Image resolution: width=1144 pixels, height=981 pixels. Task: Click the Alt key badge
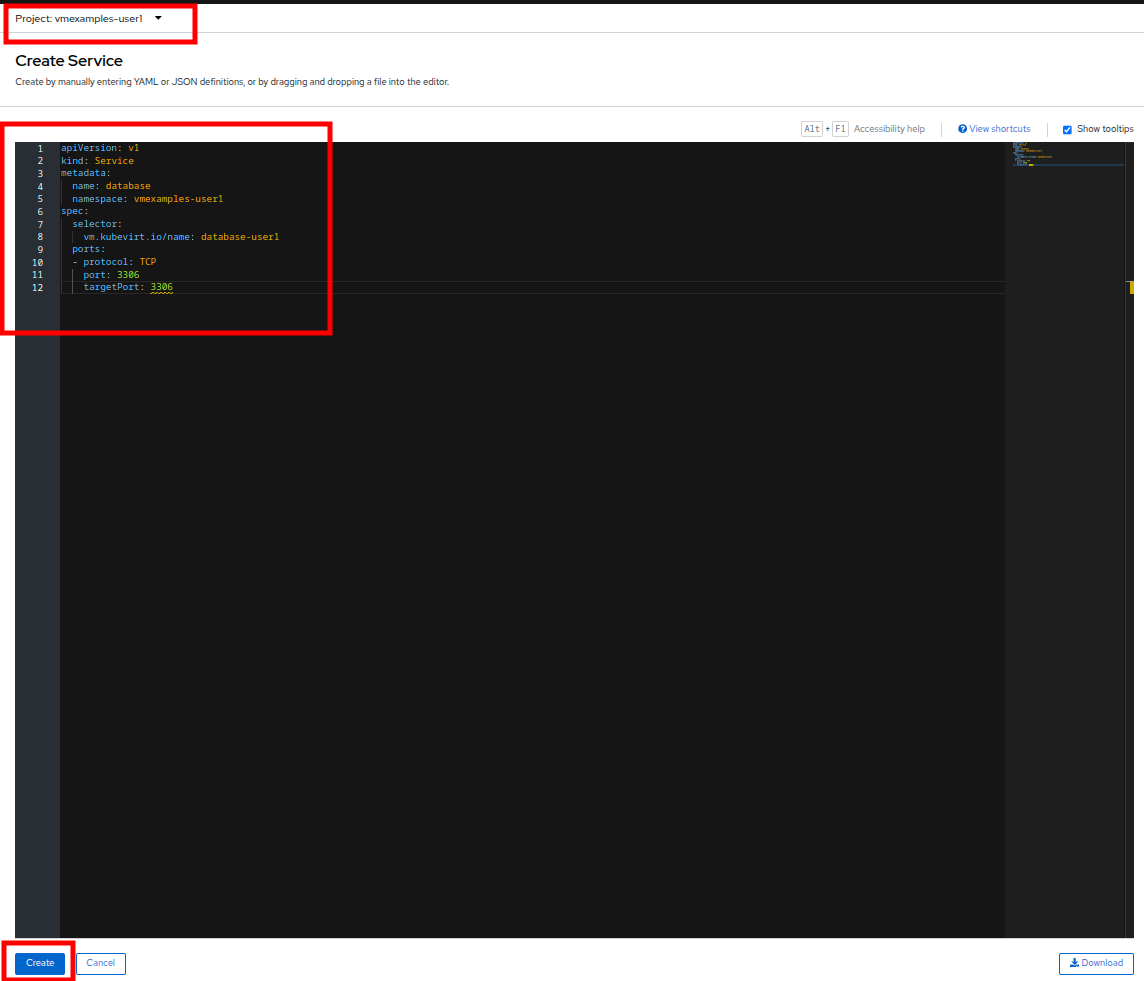coord(812,129)
